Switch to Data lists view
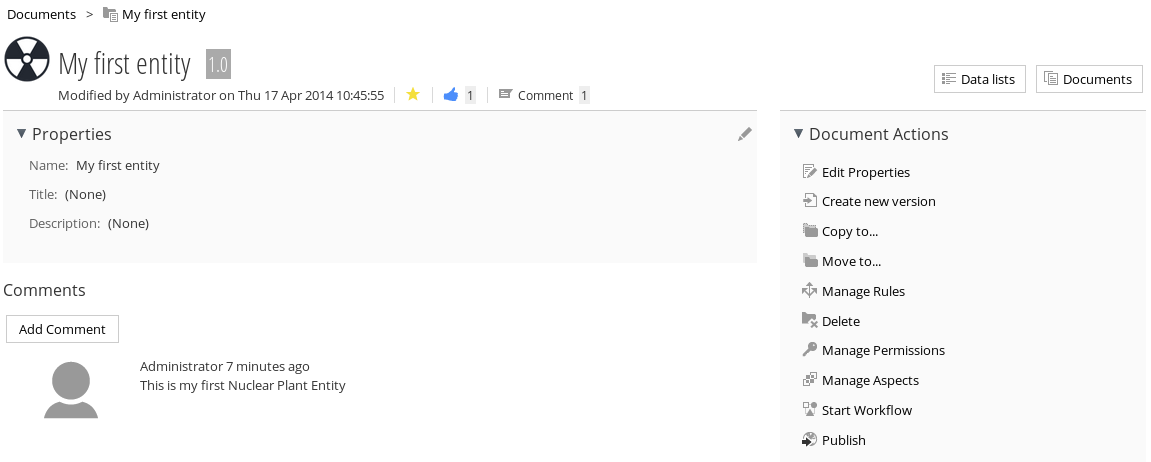The image size is (1151, 462). [979, 79]
